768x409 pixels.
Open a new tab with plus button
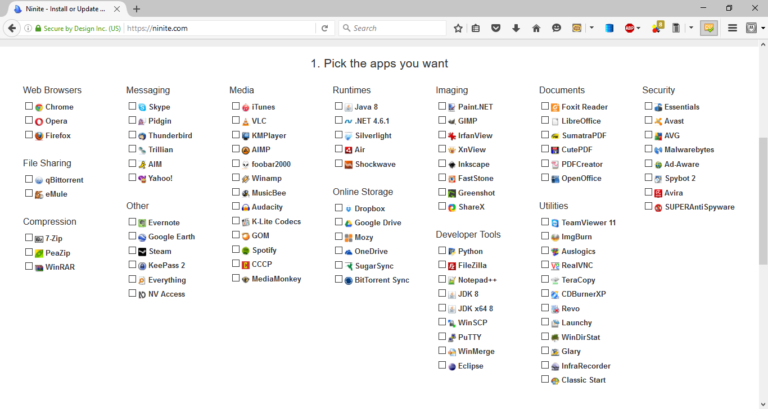click(137, 9)
